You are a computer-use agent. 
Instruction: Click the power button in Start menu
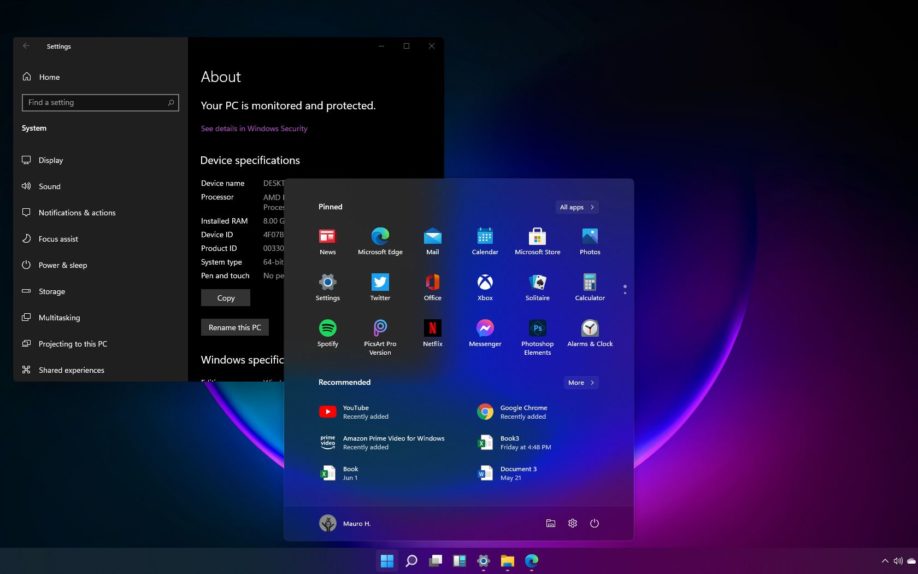coord(594,523)
